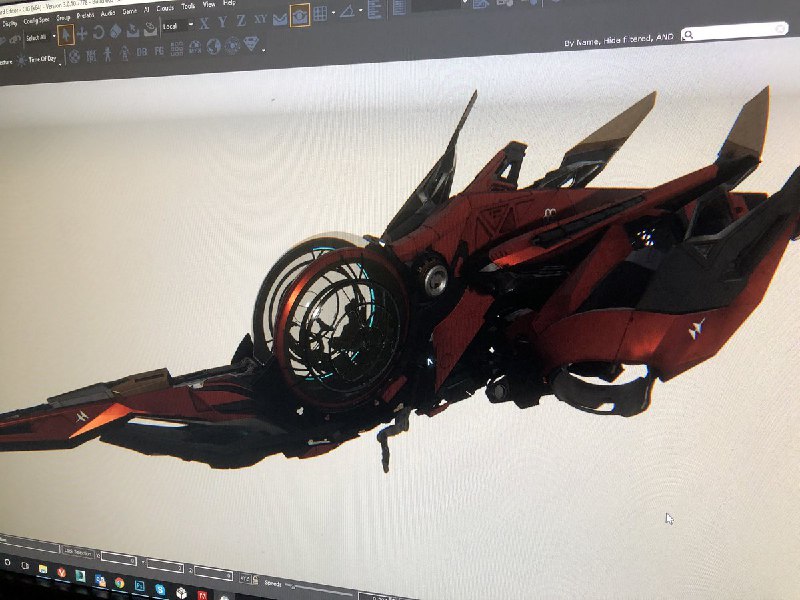Click the Z coordinate input field

point(213,574)
